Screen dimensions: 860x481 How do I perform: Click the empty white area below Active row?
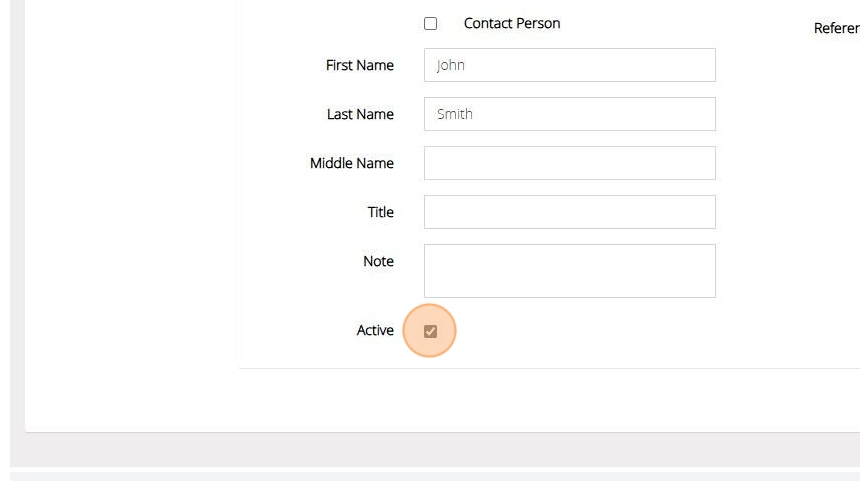pos(500,400)
